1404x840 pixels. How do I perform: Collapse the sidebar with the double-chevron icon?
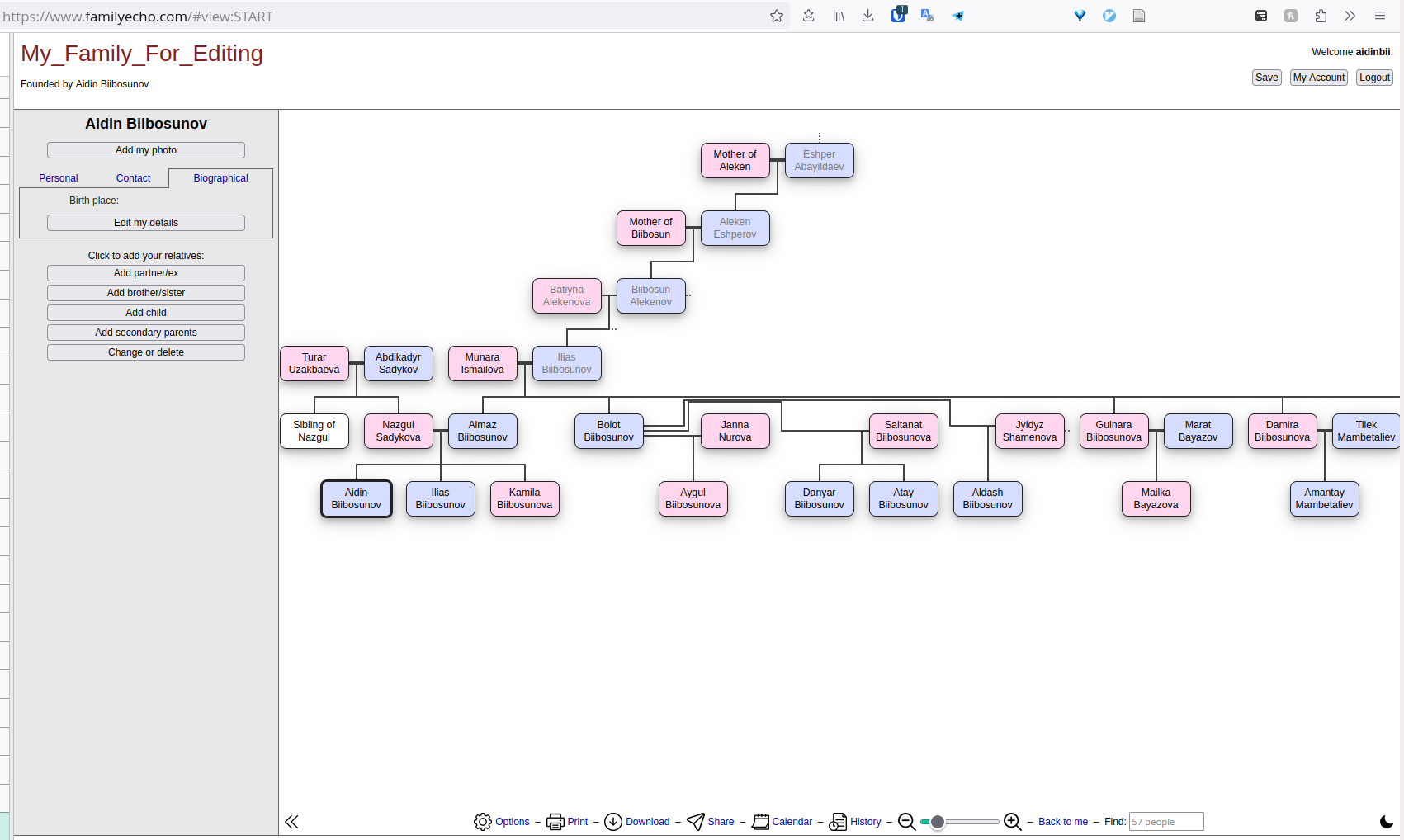(291, 822)
